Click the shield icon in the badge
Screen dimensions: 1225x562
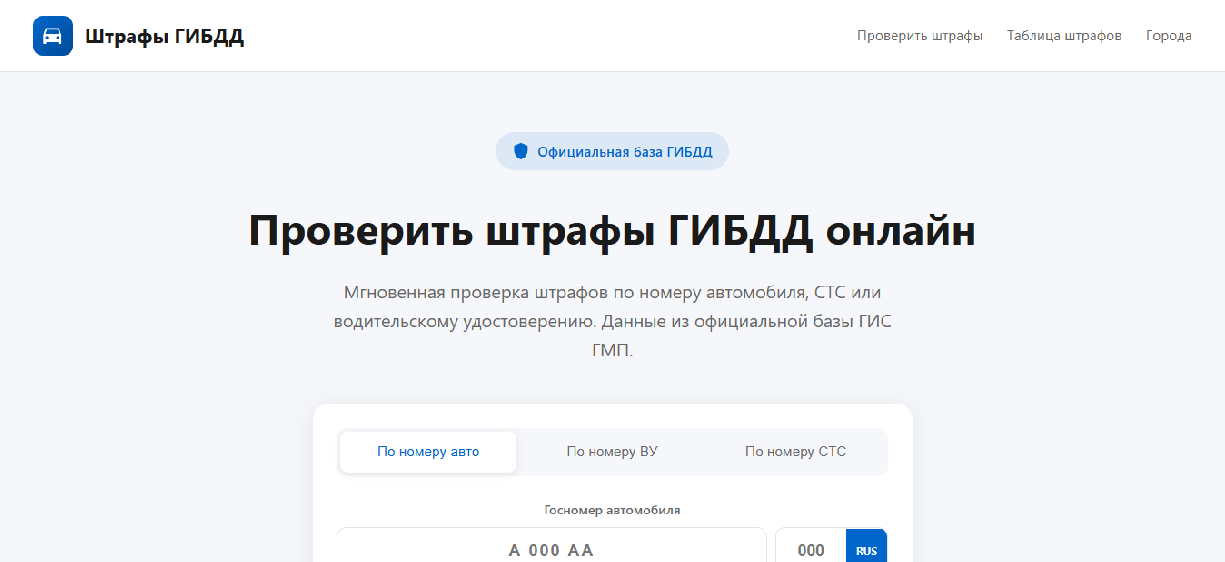521,151
